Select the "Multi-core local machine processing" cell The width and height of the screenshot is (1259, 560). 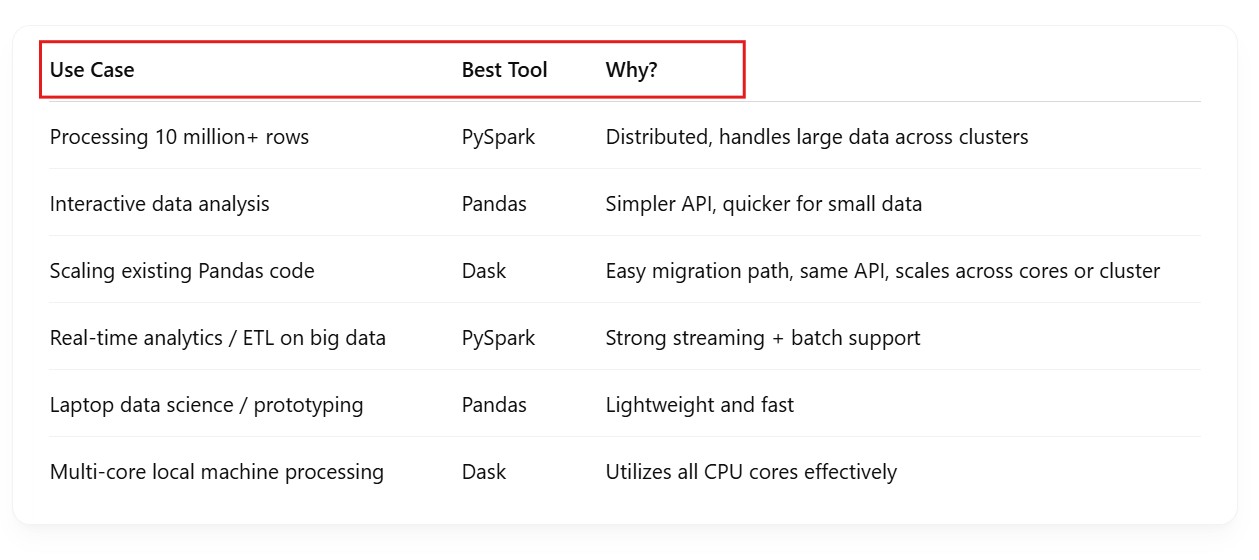[216, 472]
